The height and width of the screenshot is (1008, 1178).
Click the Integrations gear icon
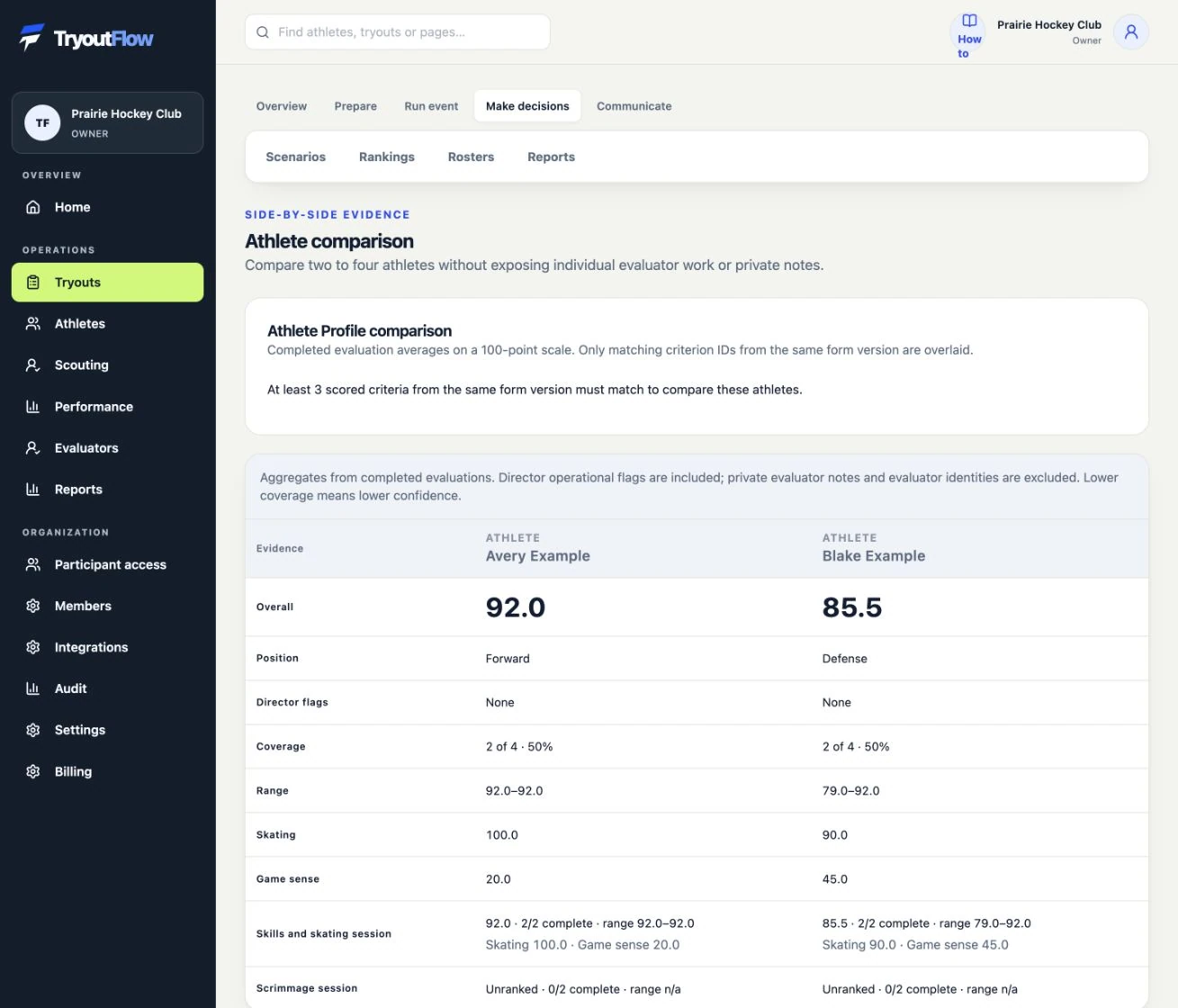click(x=33, y=648)
